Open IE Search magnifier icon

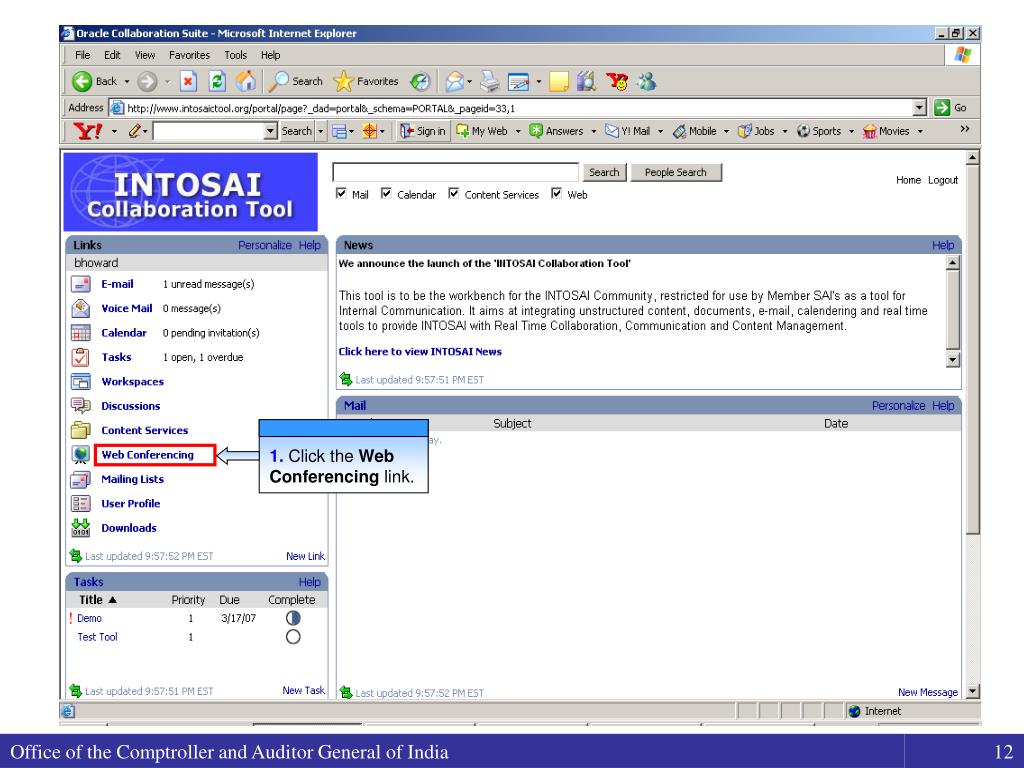(278, 82)
